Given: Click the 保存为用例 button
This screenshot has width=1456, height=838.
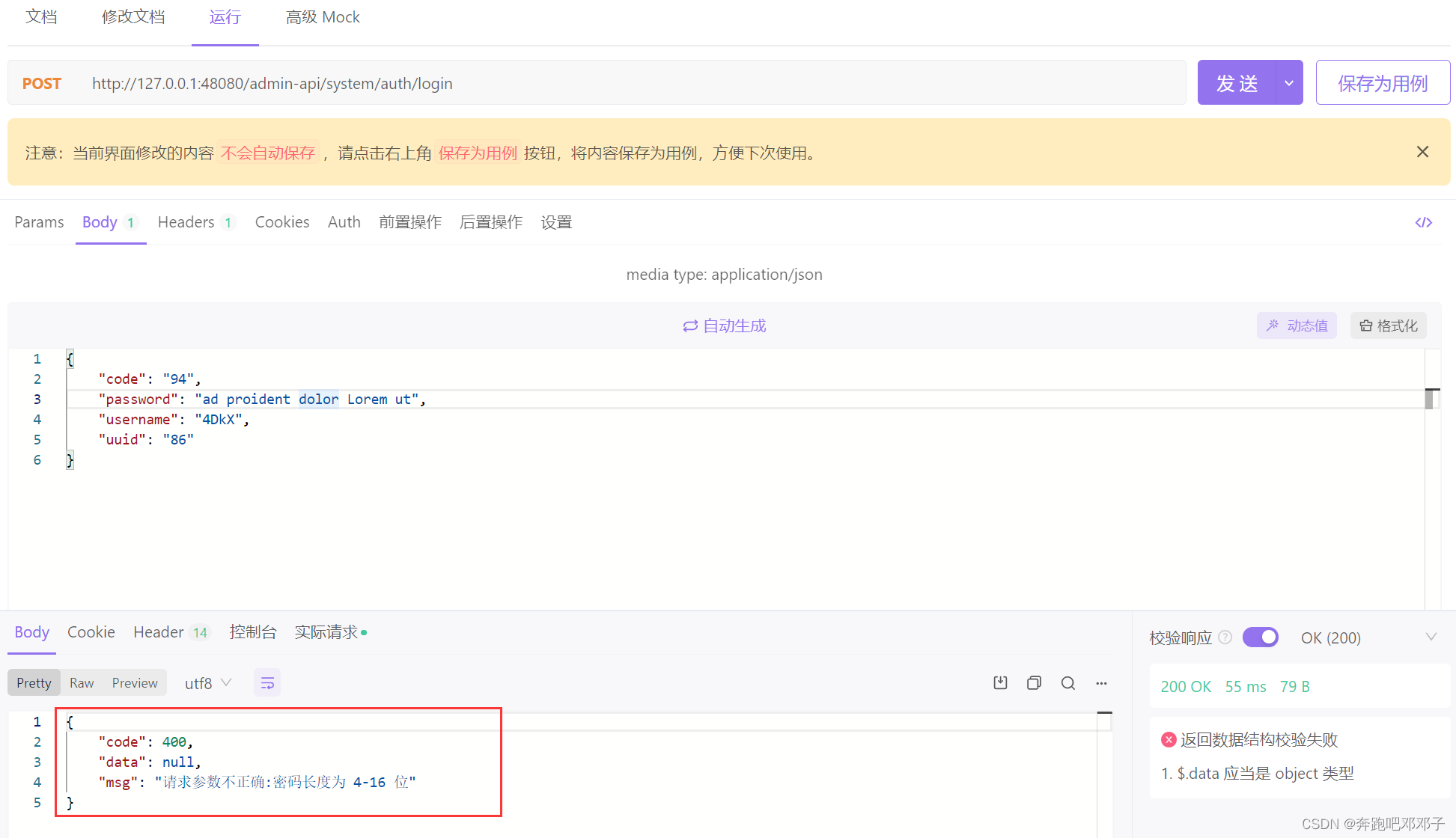Looking at the screenshot, I should click(1383, 83).
